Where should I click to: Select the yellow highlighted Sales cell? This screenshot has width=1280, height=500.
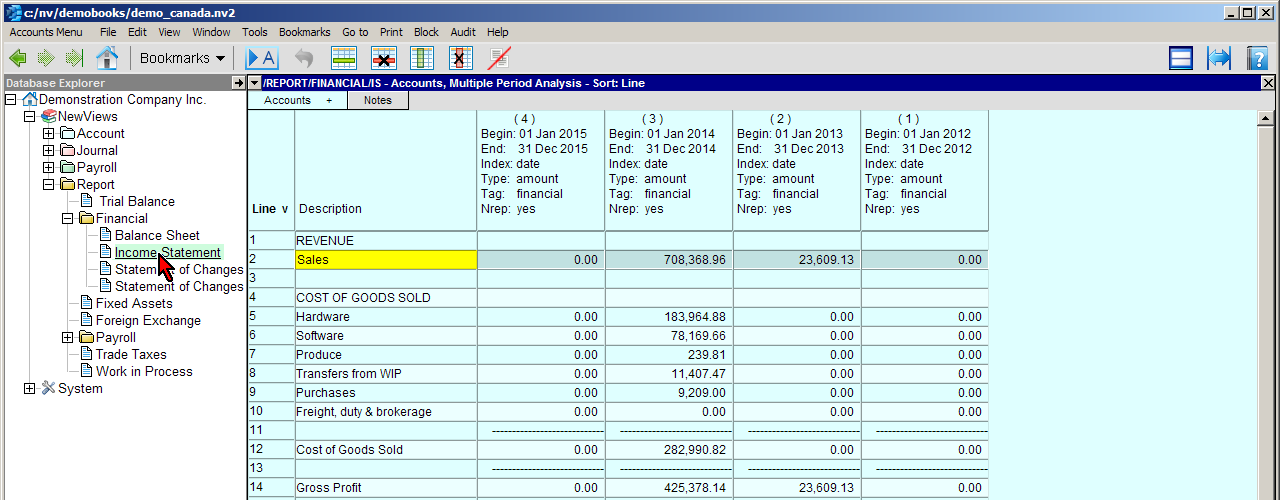point(385,260)
